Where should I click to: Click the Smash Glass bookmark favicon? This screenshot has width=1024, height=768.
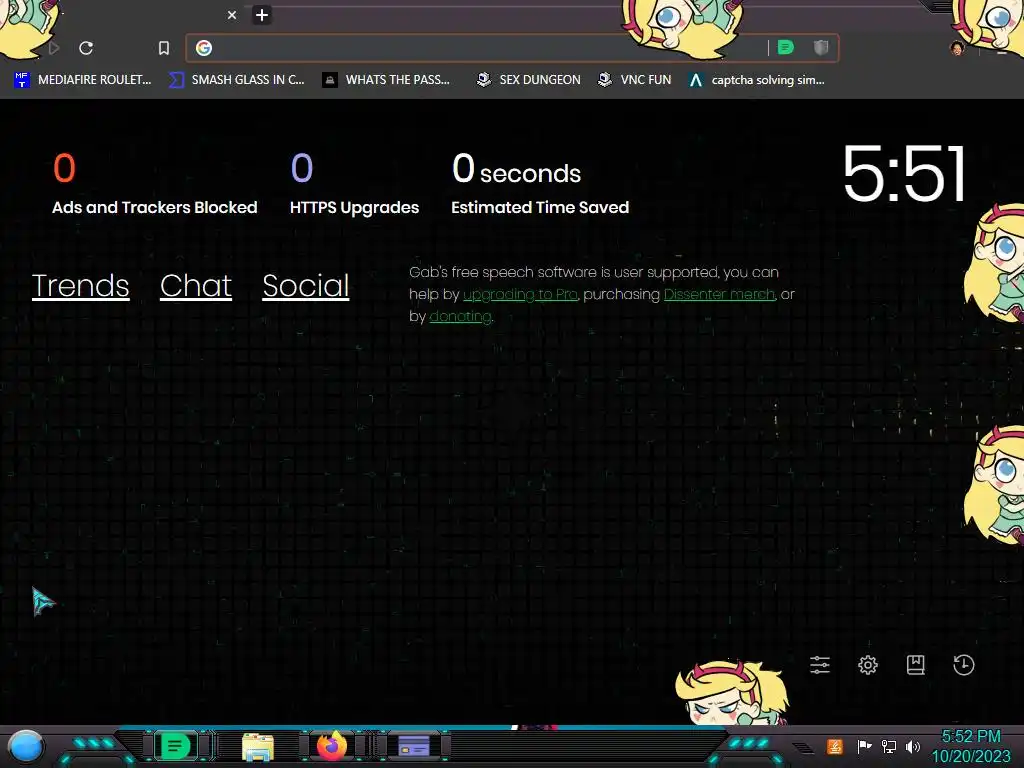point(176,80)
